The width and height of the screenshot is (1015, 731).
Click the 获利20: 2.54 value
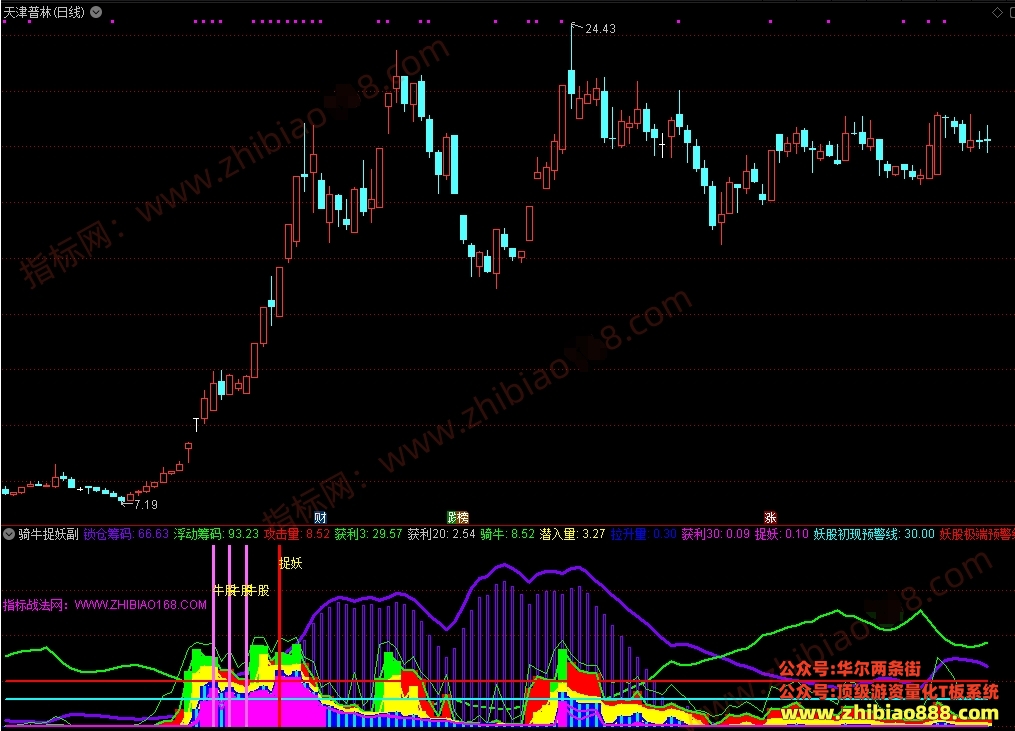click(x=441, y=534)
